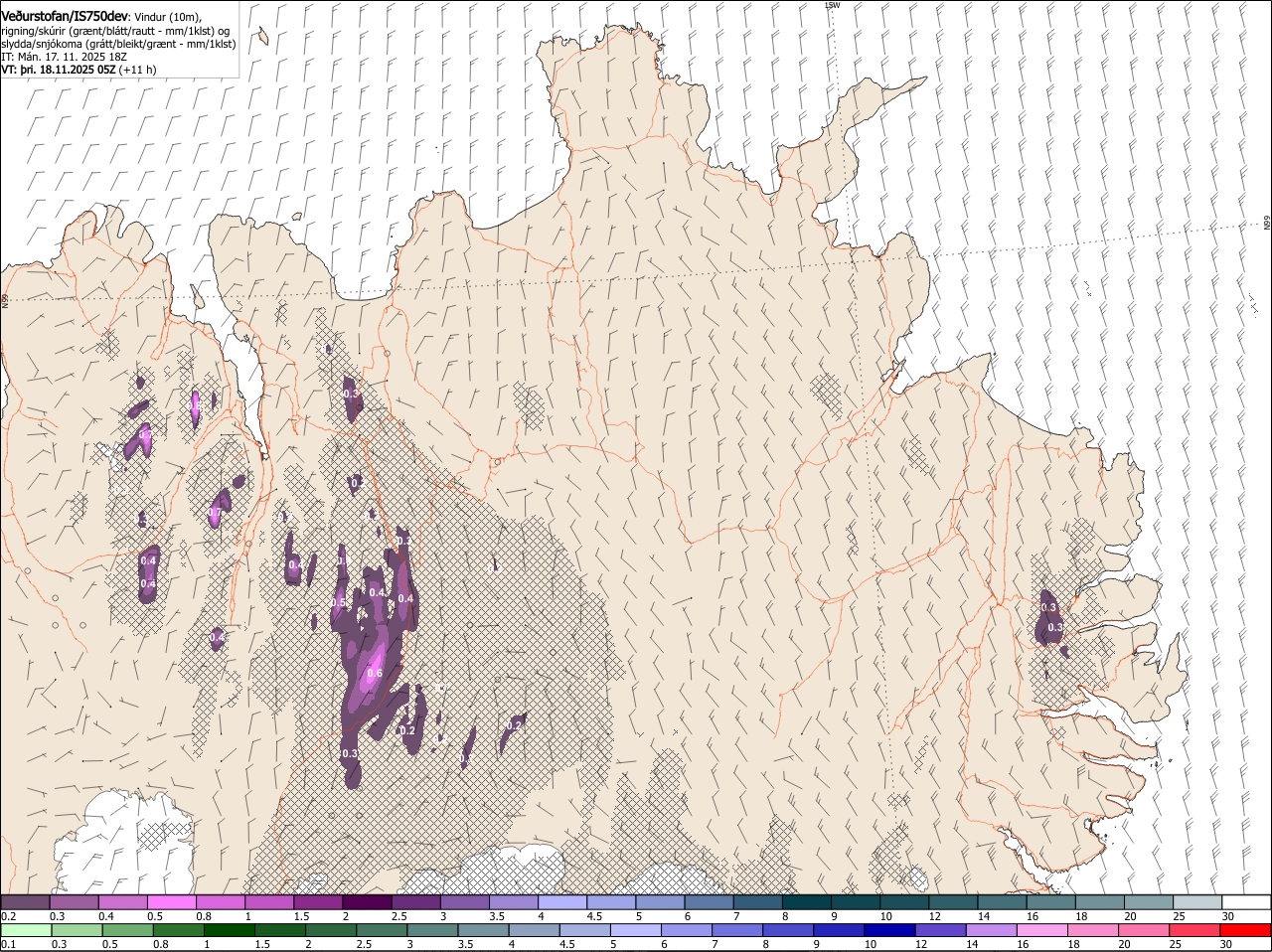Click the 'L5W' longitude label at top edge
This screenshot has height=952, width=1272.
pyautogui.click(x=833, y=5)
